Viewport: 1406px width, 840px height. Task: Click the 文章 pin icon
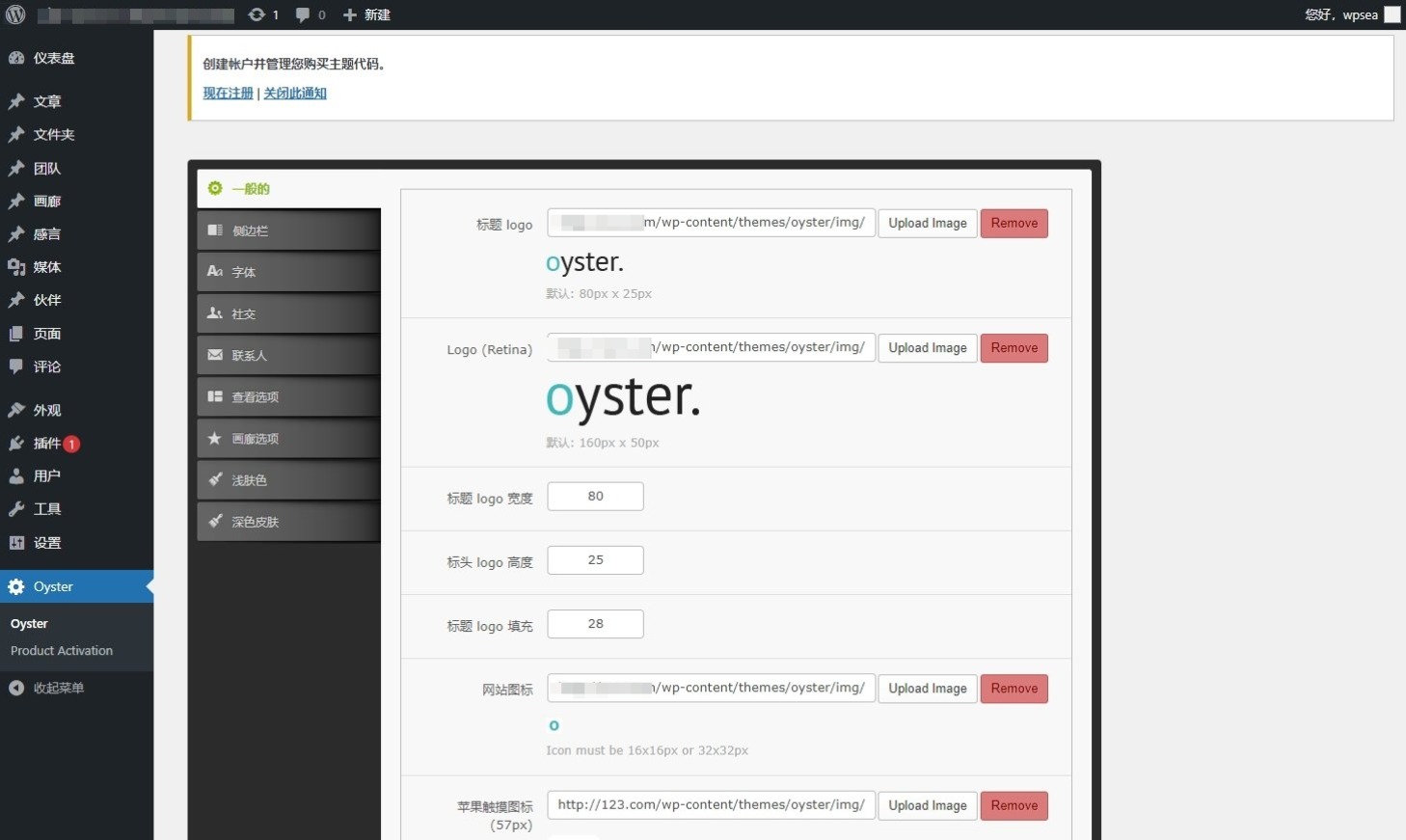16,101
